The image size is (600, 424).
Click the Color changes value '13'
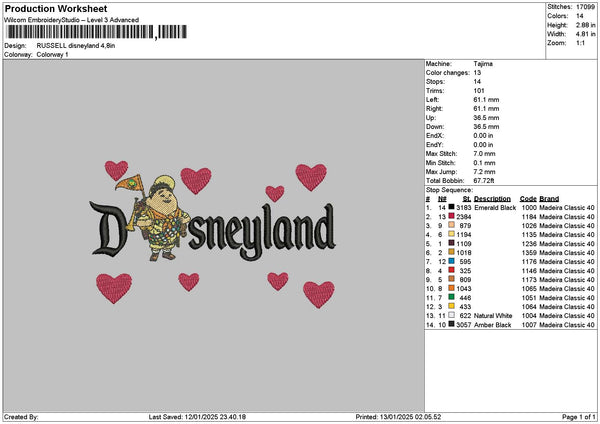477,73
